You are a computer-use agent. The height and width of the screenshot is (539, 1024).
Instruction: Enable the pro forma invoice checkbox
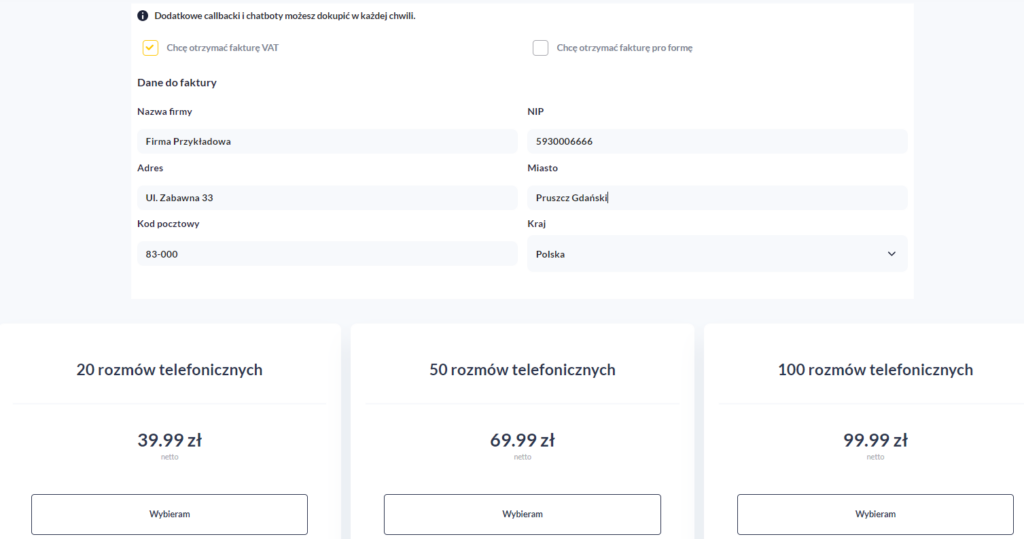(541, 47)
